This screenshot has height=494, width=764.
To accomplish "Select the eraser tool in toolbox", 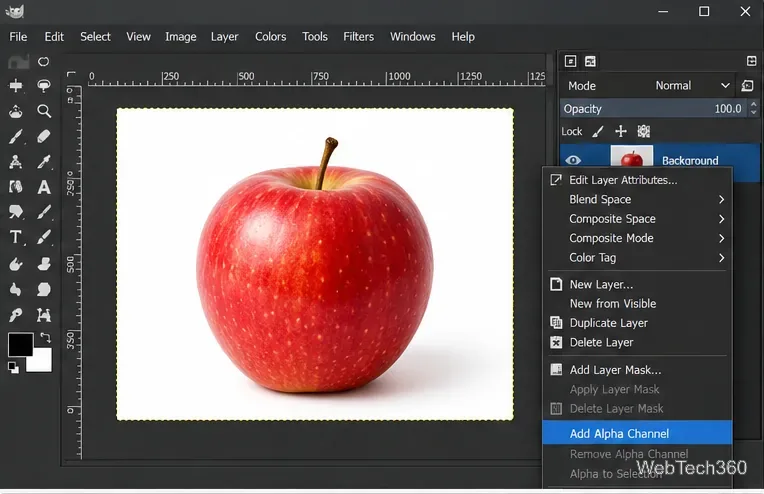I will pos(44,136).
